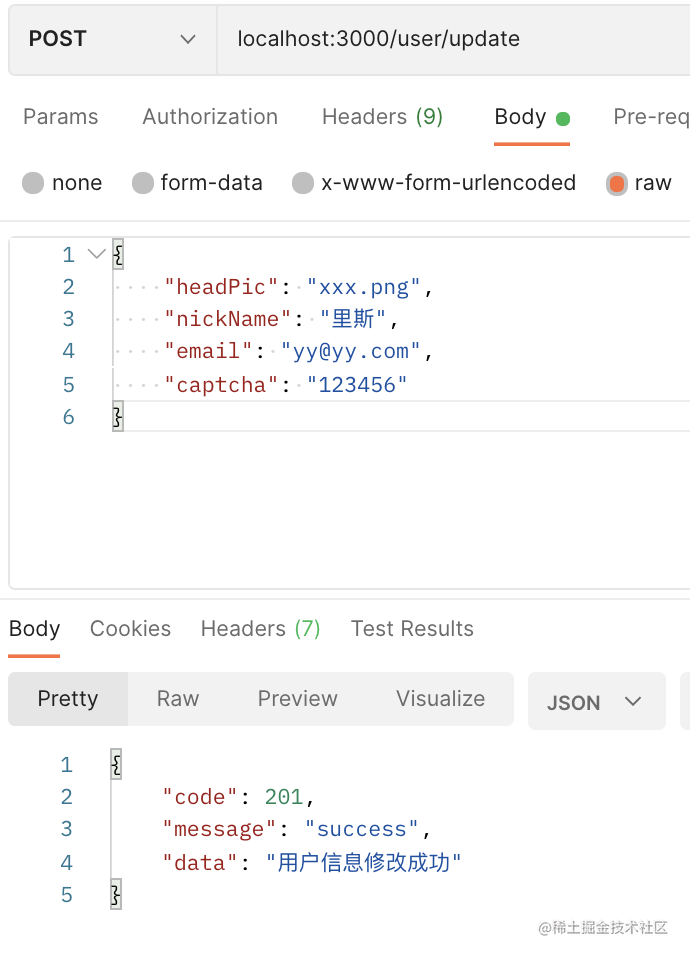Switch to the Params tab
Screen dimensions: 690x958
(x=60, y=117)
